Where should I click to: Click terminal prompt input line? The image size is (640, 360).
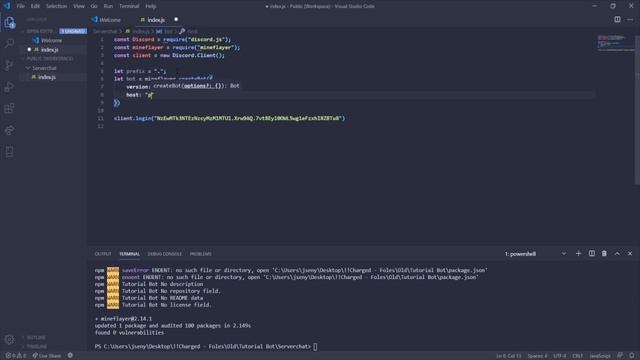[206, 347]
